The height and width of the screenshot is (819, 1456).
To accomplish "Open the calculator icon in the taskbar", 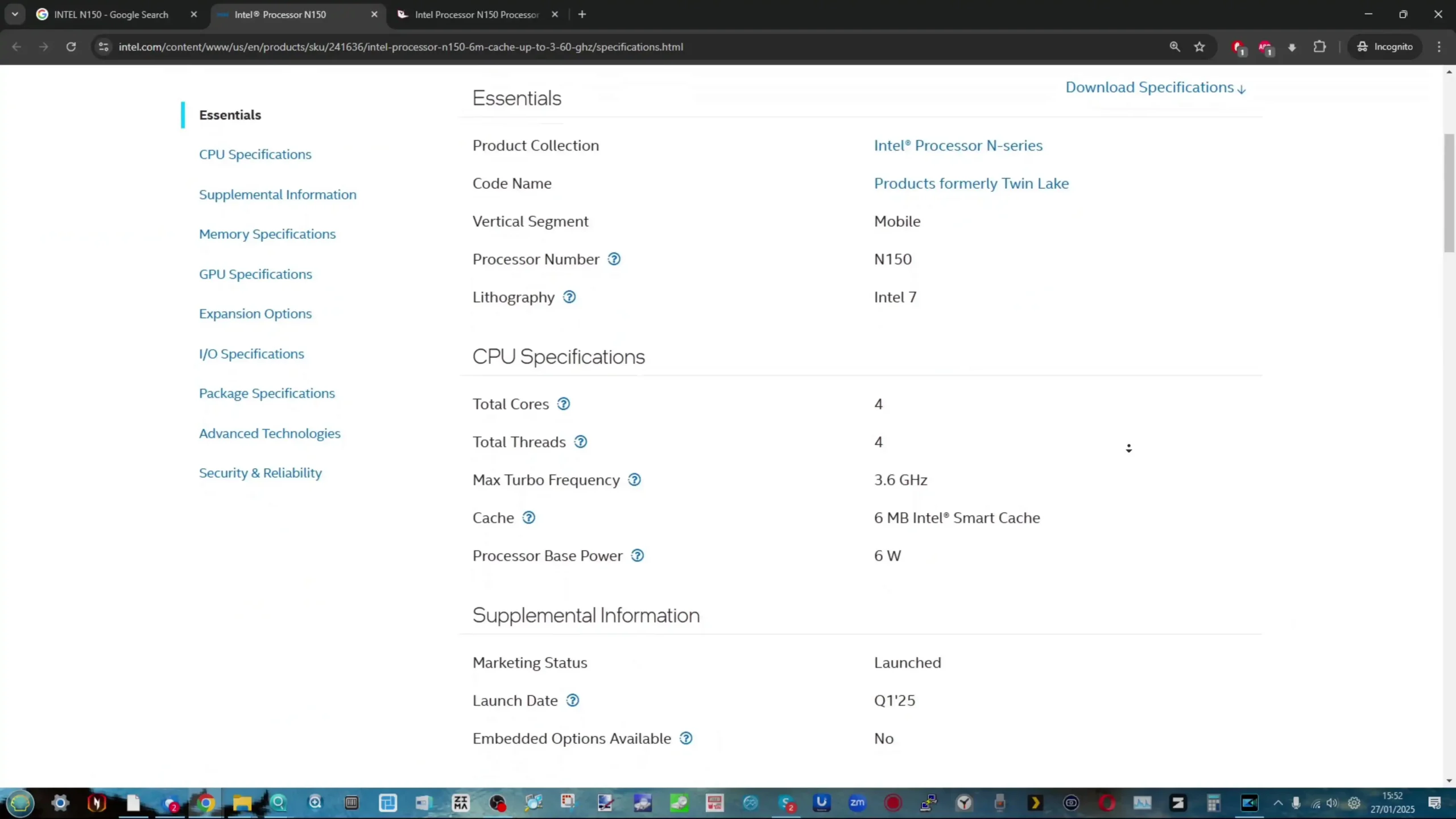I will coord(1213,803).
